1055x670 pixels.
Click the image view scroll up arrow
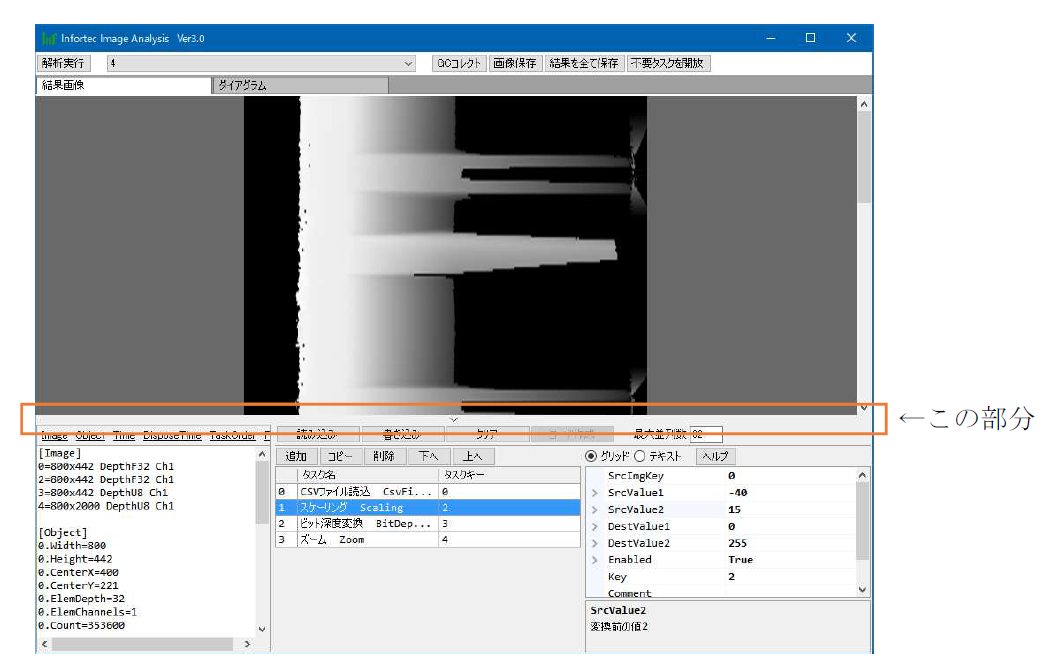pos(864,104)
